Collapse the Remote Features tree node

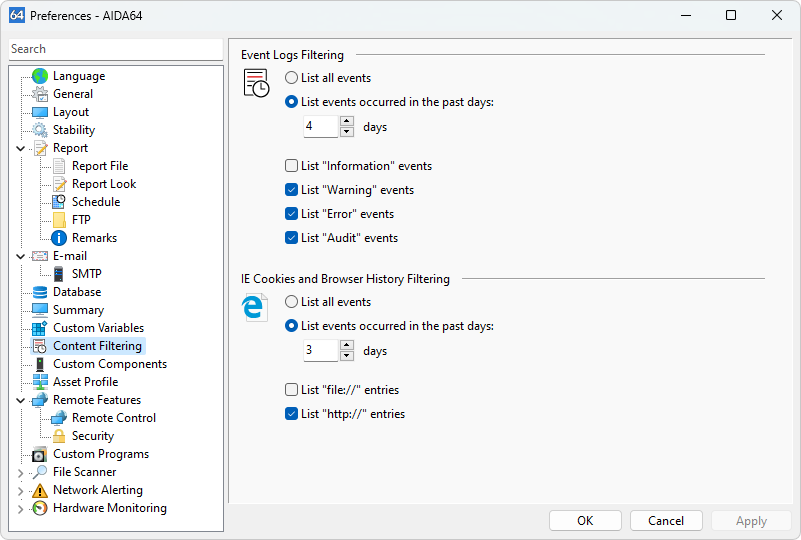(20, 400)
